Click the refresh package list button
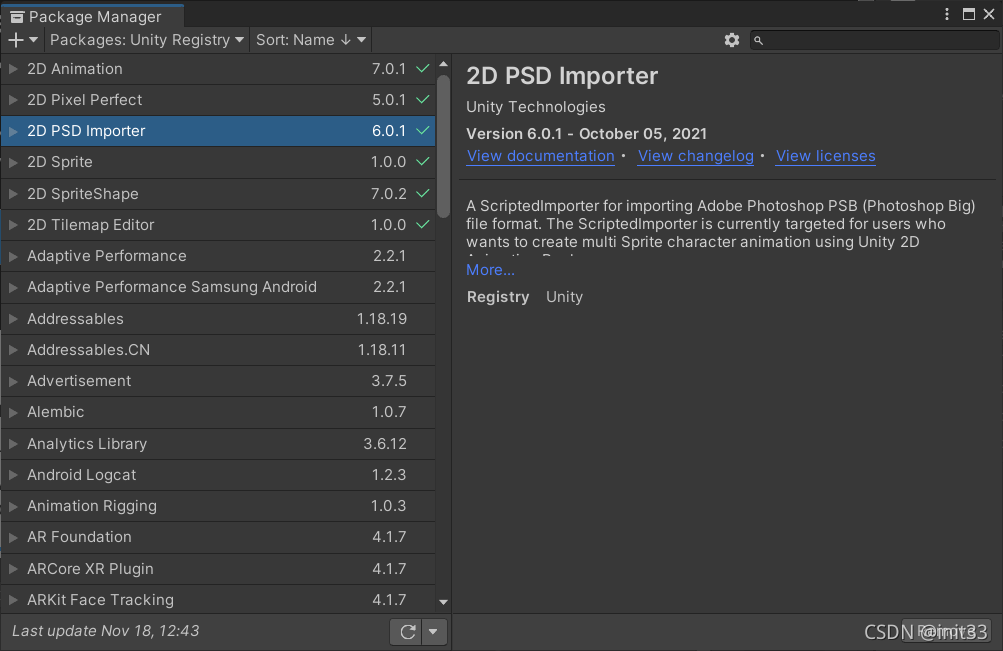The image size is (1003, 651). pyautogui.click(x=407, y=632)
